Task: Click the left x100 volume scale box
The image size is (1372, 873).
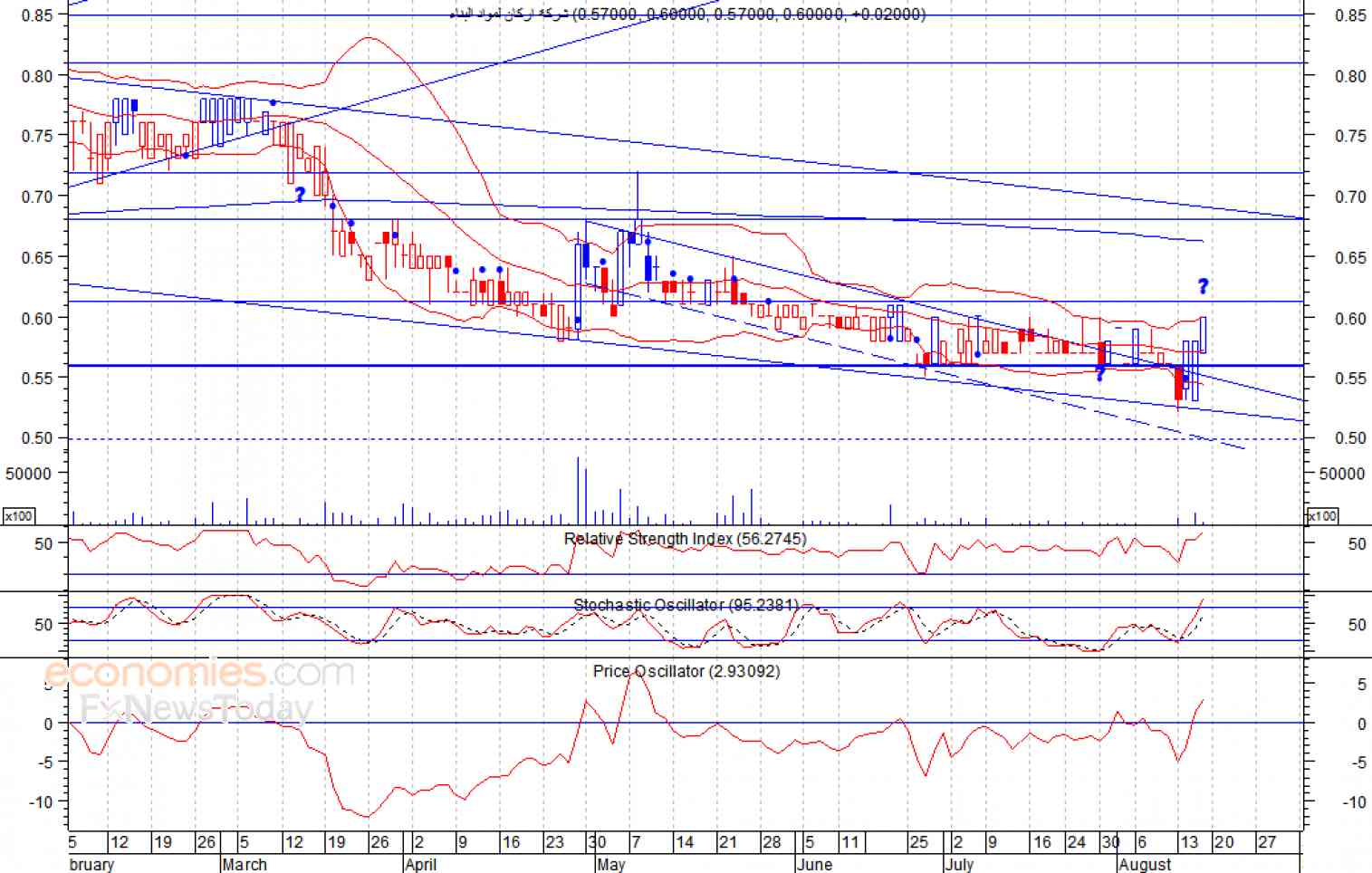Action: point(19,516)
